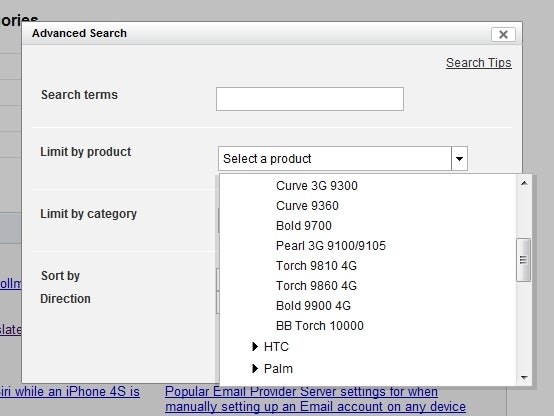Select Pearl 3G 9100/9105

click(331, 246)
